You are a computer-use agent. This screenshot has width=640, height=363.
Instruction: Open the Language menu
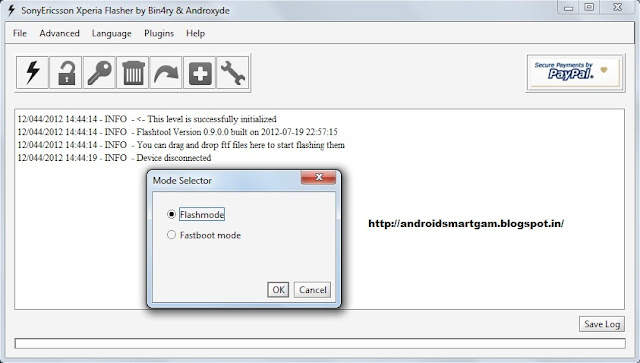(111, 33)
